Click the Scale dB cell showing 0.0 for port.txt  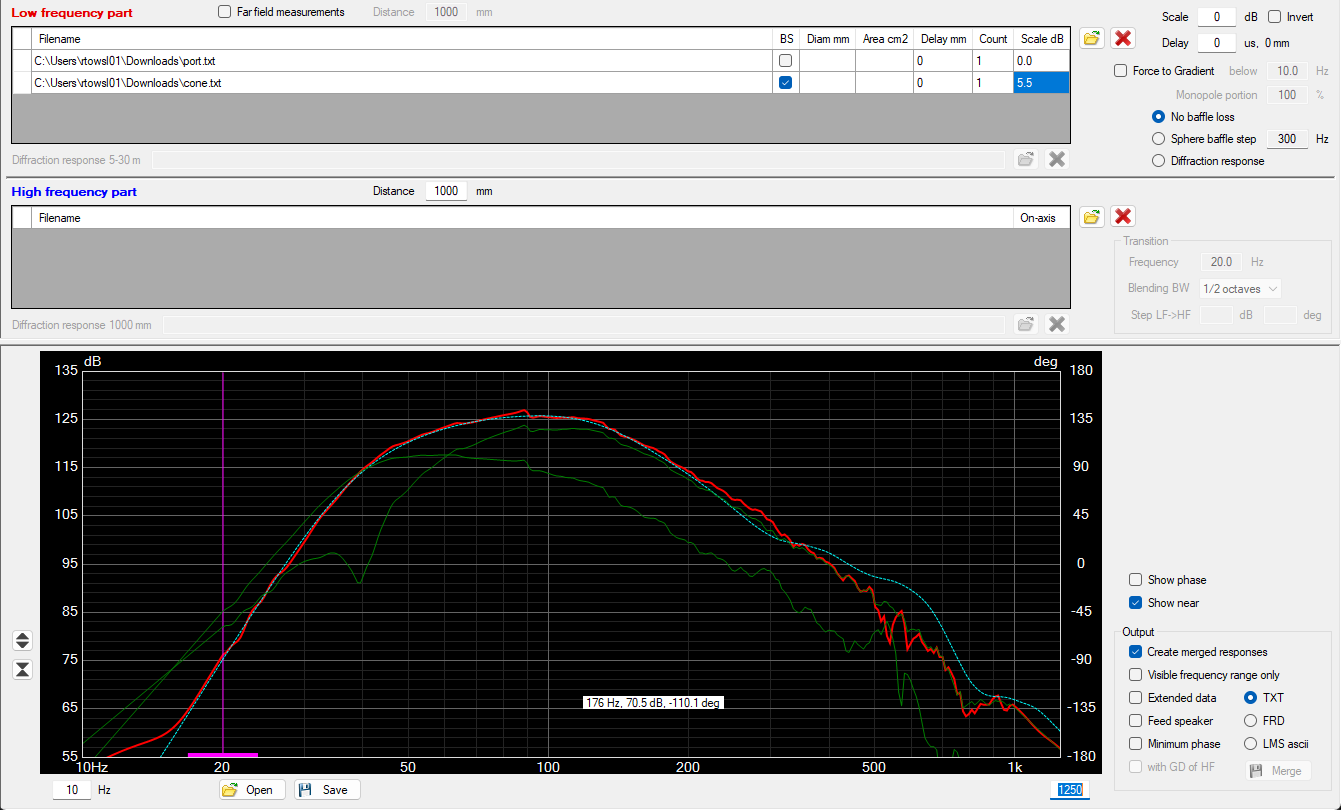tap(1041, 61)
